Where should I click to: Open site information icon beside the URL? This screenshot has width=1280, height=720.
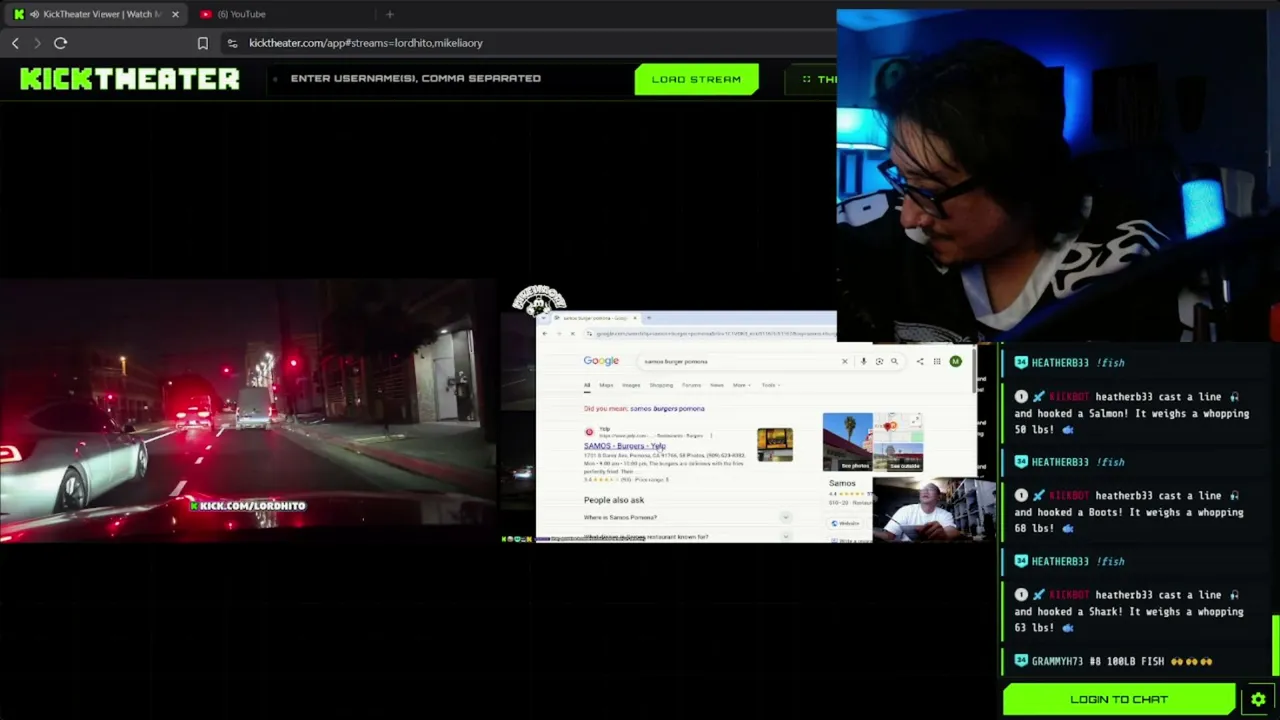pyautogui.click(x=232, y=43)
